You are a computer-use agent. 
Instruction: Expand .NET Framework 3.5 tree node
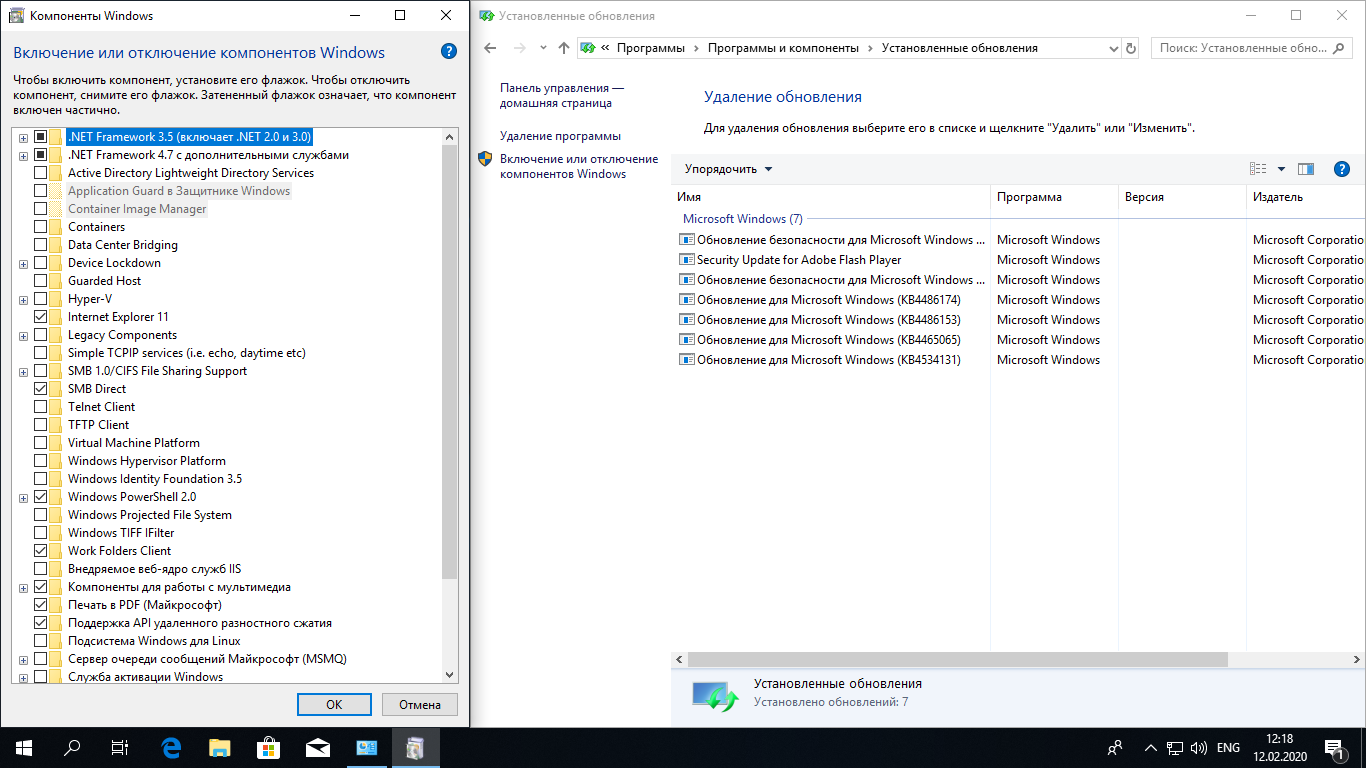tap(23, 137)
